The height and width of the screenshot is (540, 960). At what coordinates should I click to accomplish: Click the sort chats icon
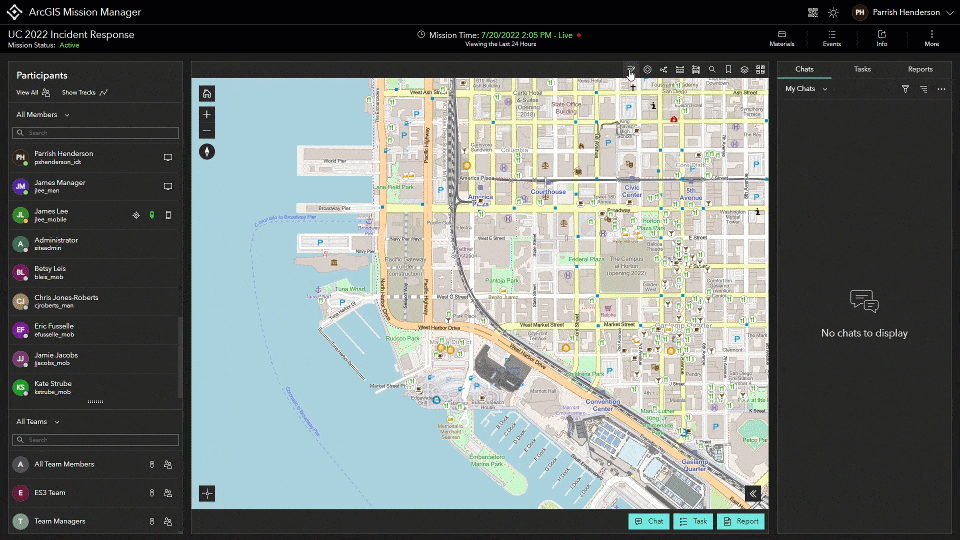(923, 89)
